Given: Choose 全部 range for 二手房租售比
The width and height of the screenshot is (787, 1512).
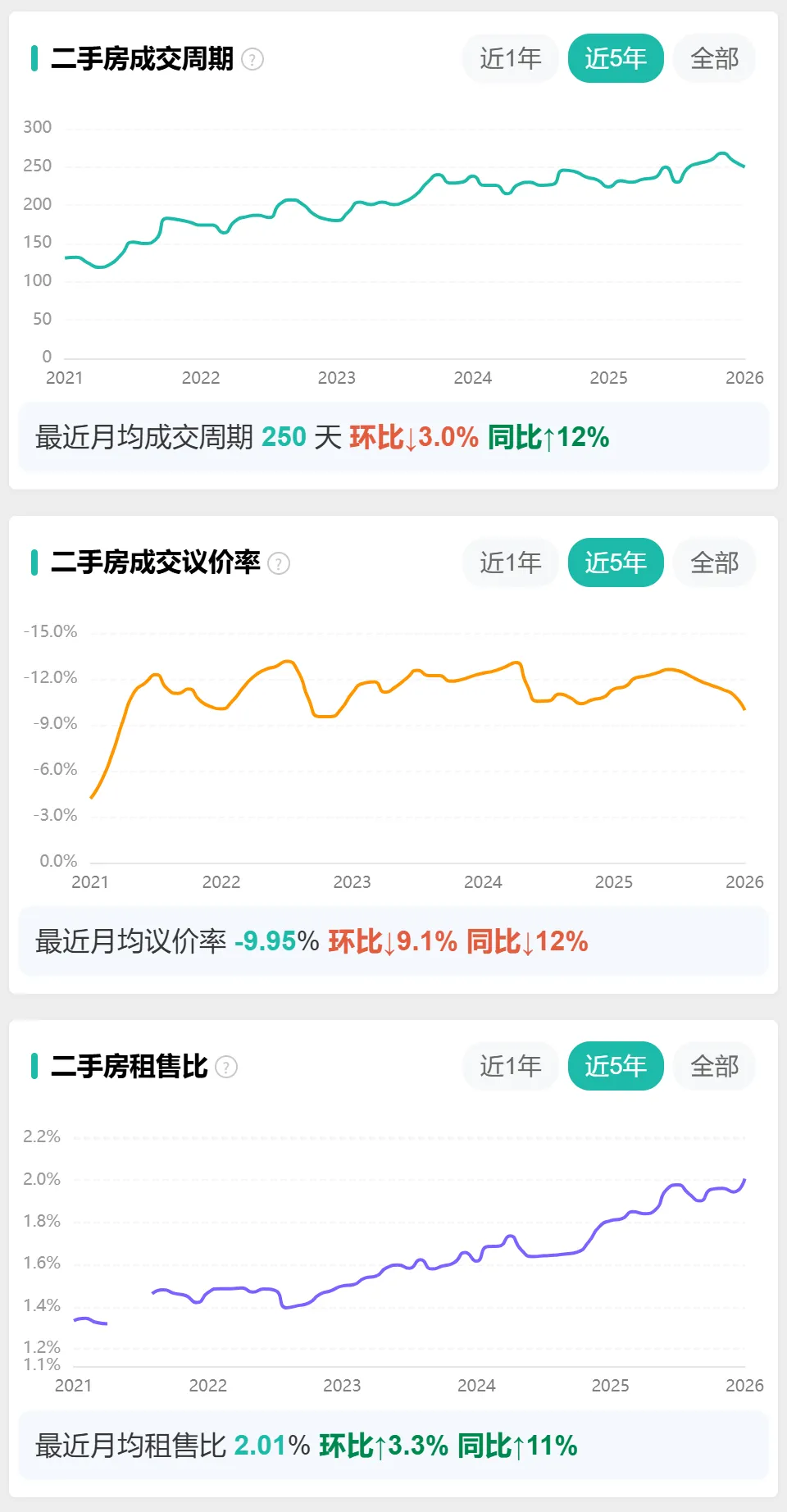Looking at the screenshot, I should [714, 1066].
